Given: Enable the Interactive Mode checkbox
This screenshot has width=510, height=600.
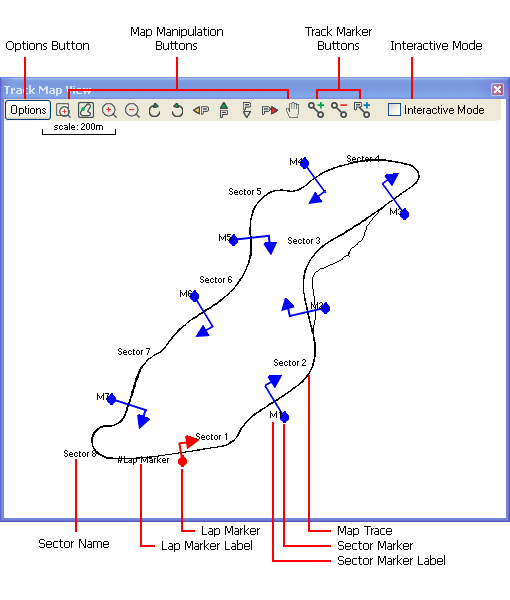Looking at the screenshot, I should (x=394, y=110).
